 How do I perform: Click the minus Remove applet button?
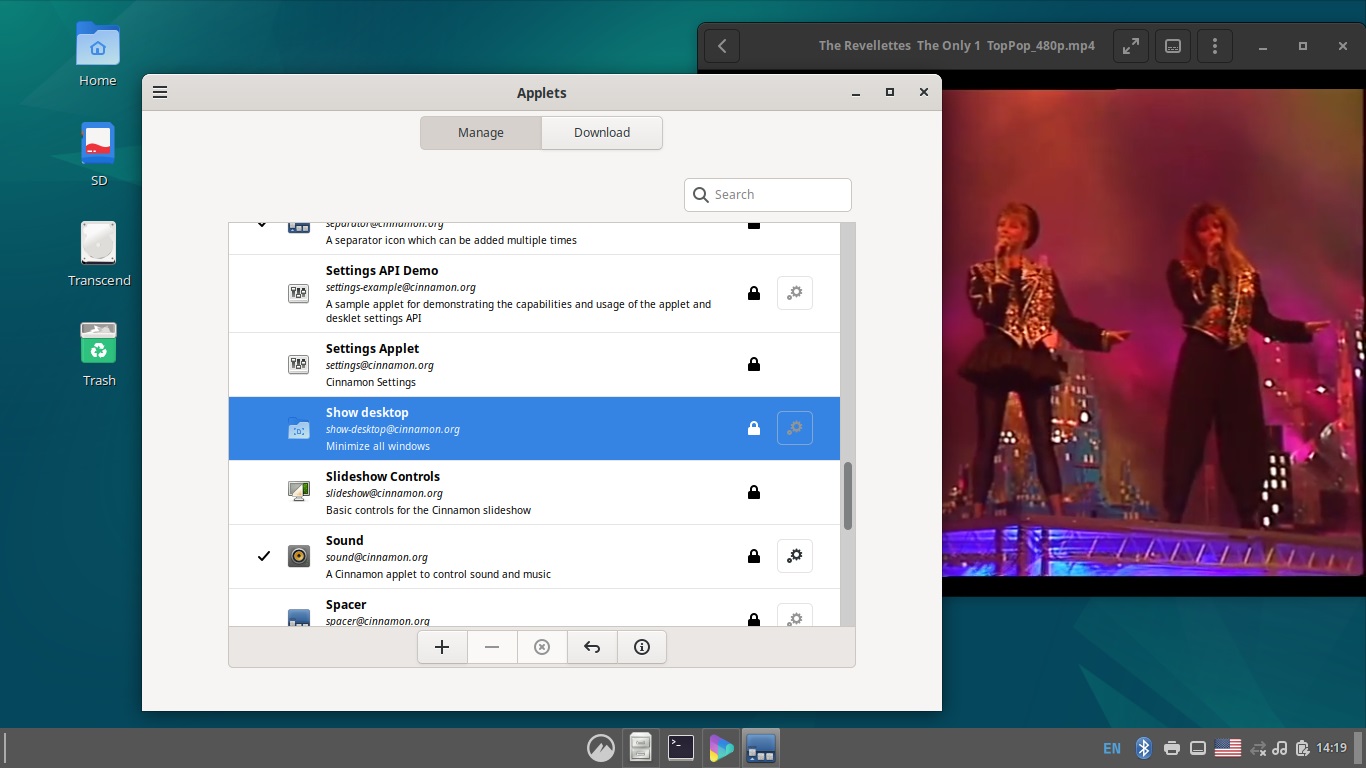click(x=492, y=647)
